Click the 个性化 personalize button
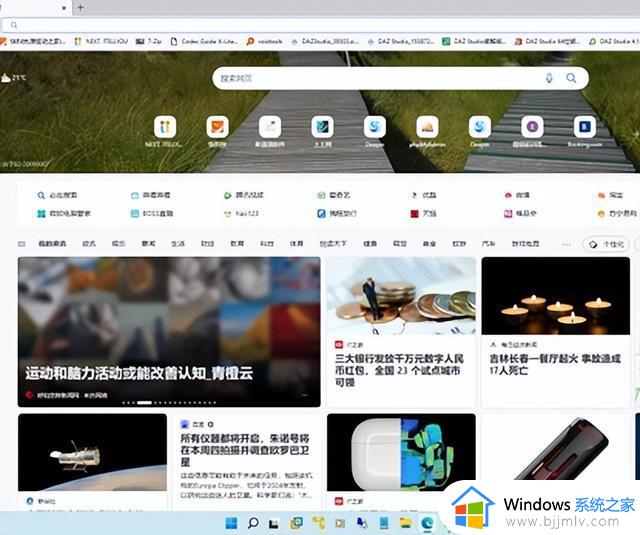The image size is (640, 535). coord(606,244)
